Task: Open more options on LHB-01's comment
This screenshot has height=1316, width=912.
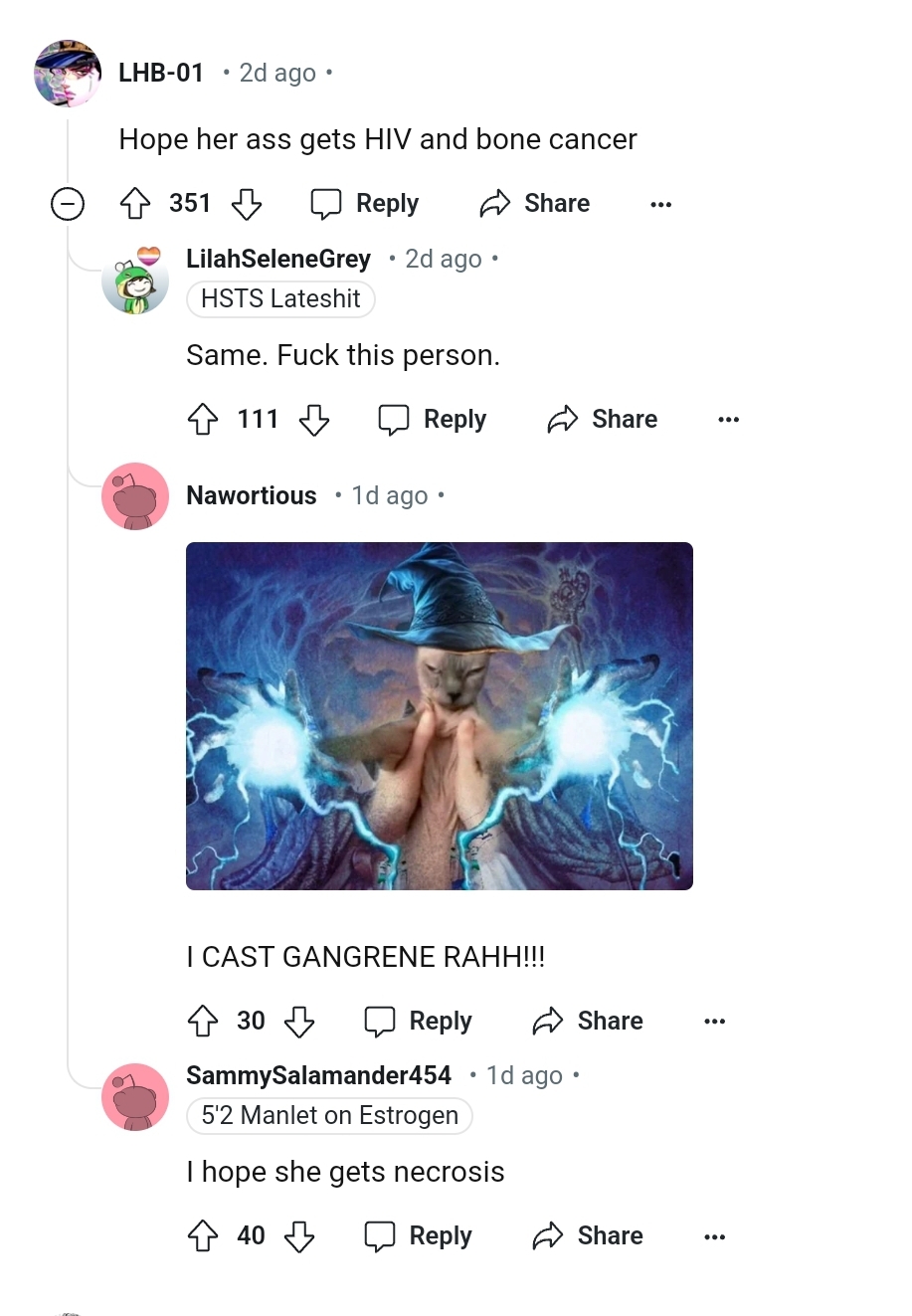Action: [x=661, y=205]
